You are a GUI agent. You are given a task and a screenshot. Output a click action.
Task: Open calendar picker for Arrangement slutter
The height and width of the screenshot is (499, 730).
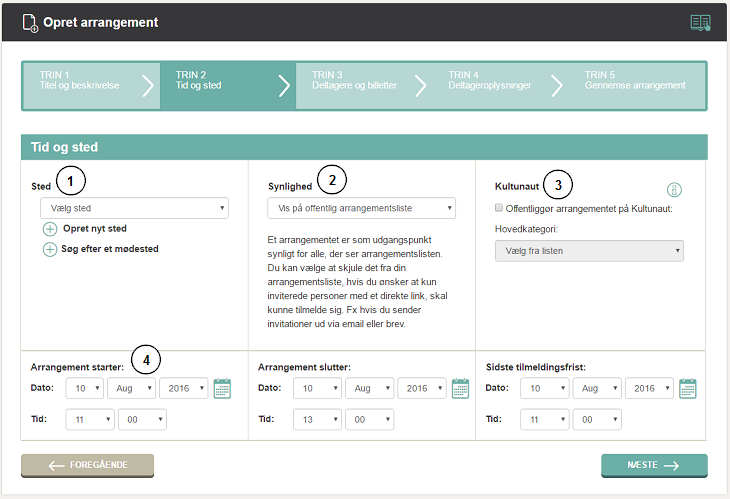(460, 388)
